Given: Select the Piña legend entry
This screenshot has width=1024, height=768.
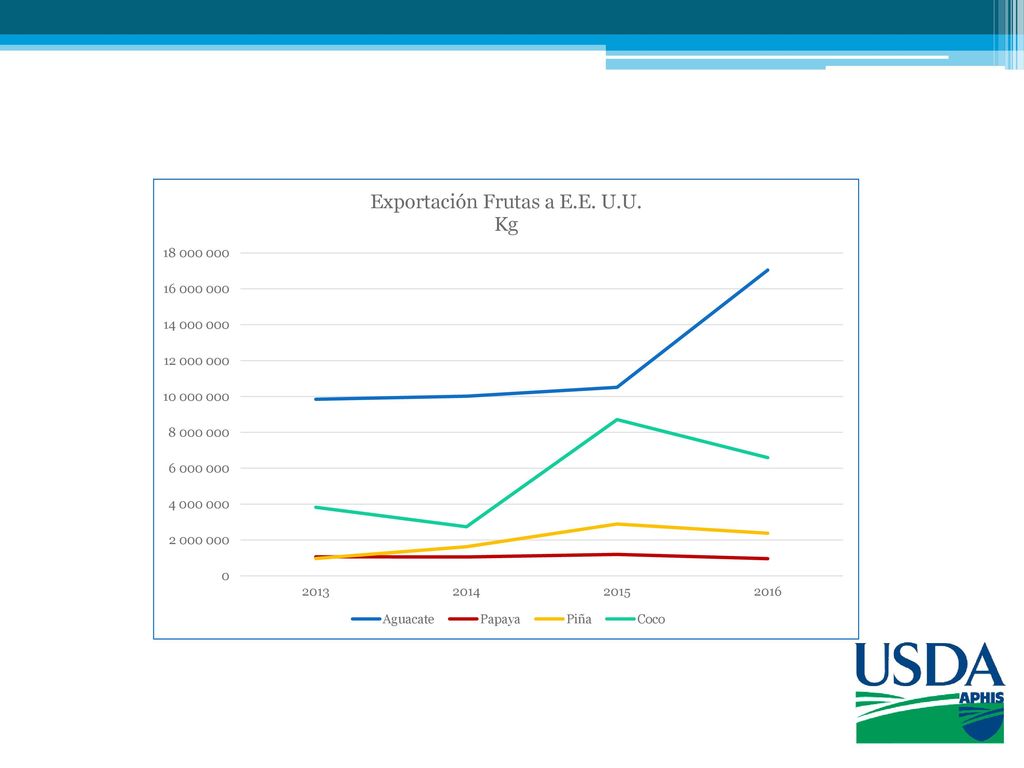Looking at the screenshot, I should click(x=563, y=619).
